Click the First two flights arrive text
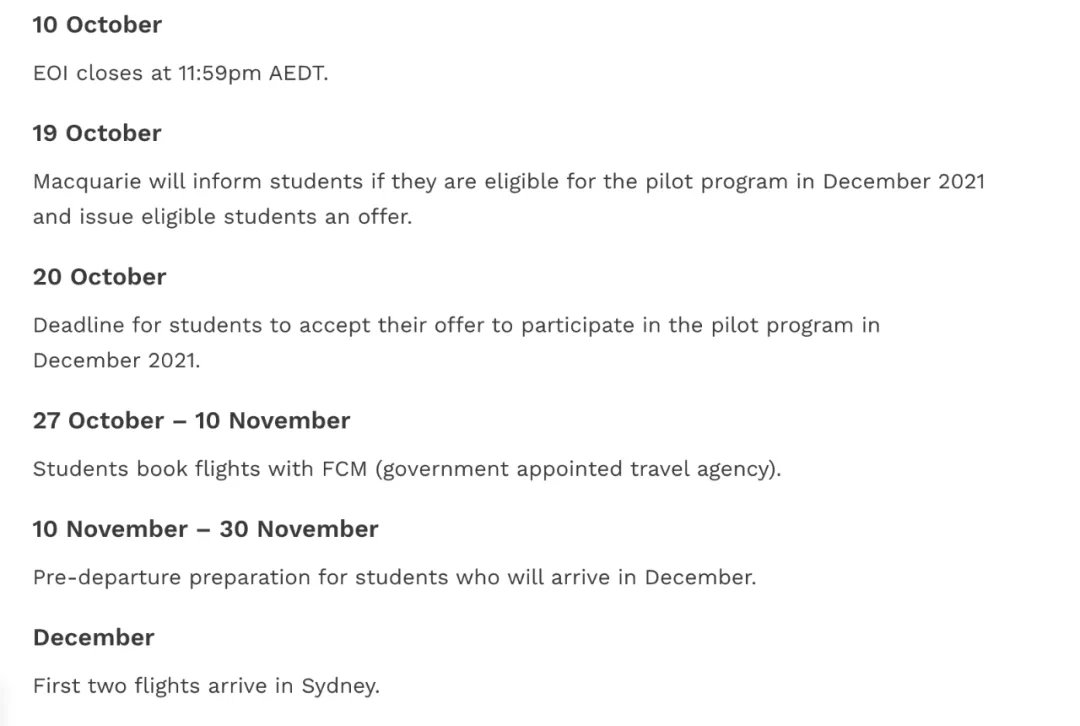The width and height of the screenshot is (1080, 726). 206,686
